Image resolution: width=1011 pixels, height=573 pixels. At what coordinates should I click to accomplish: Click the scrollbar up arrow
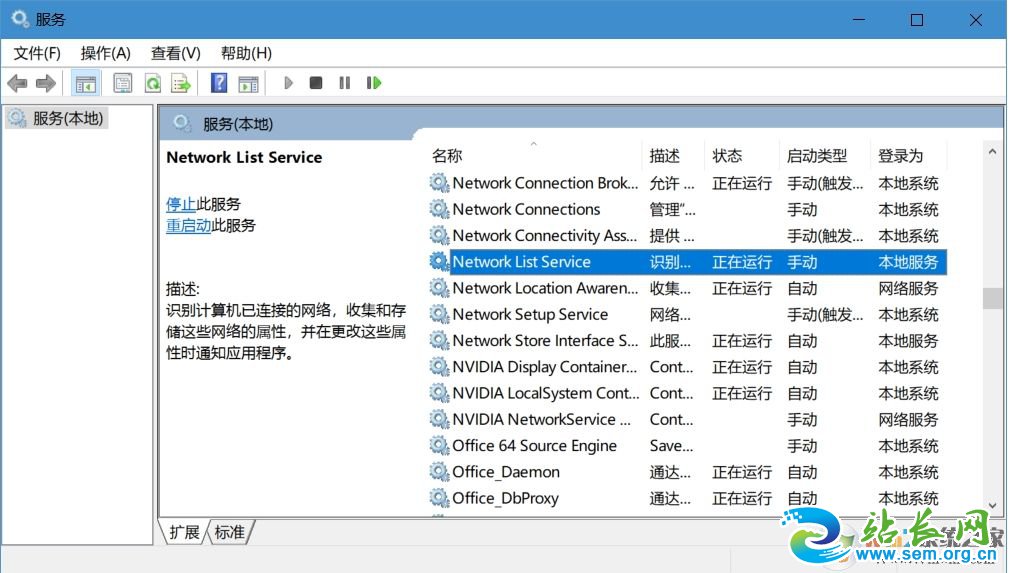coord(992,152)
